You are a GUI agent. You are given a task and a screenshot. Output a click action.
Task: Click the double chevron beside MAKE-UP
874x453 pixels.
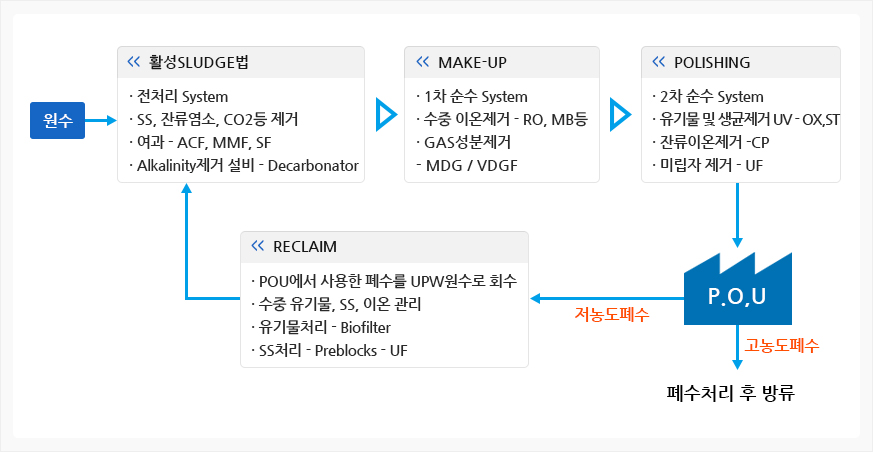tap(423, 62)
